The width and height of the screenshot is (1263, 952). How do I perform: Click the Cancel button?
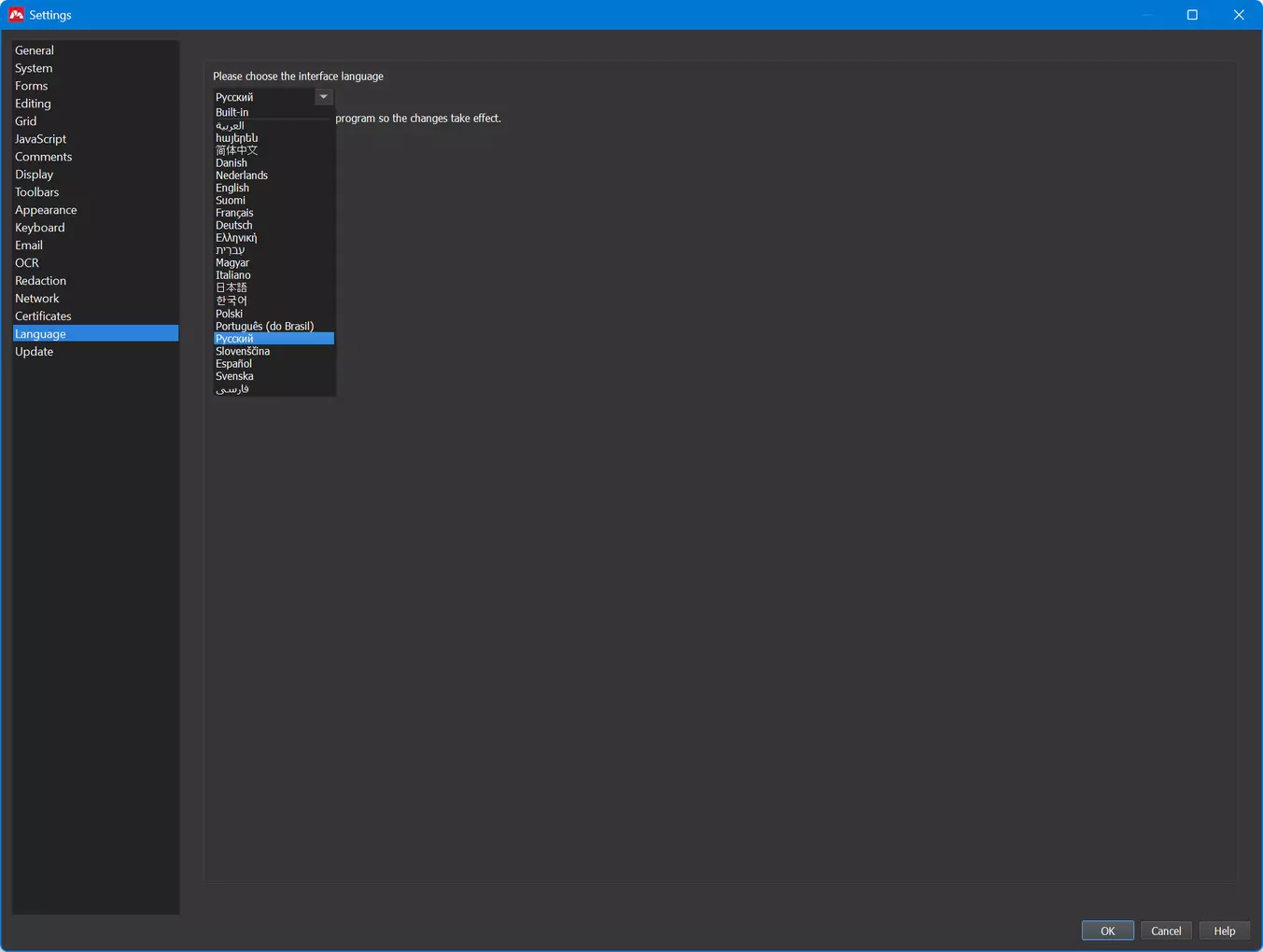click(1165, 931)
